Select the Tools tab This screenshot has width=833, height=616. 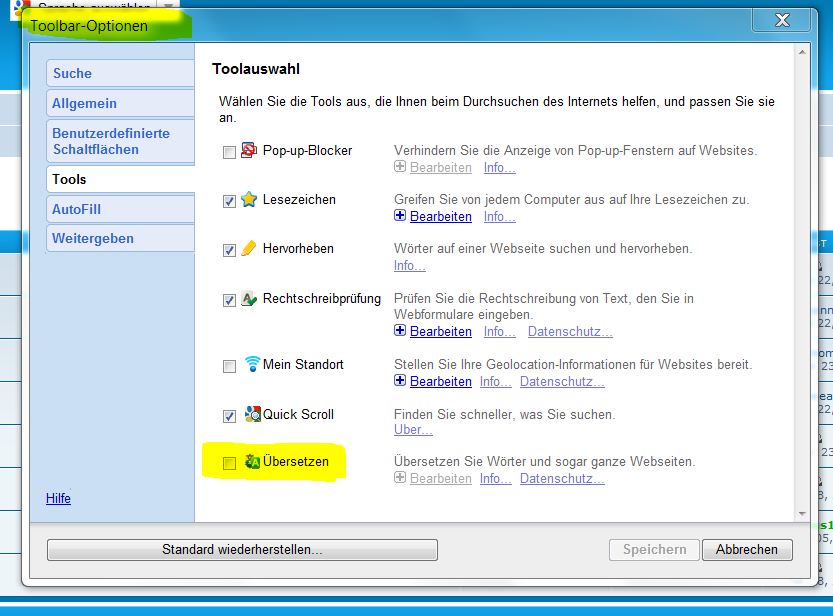point(121,179)
